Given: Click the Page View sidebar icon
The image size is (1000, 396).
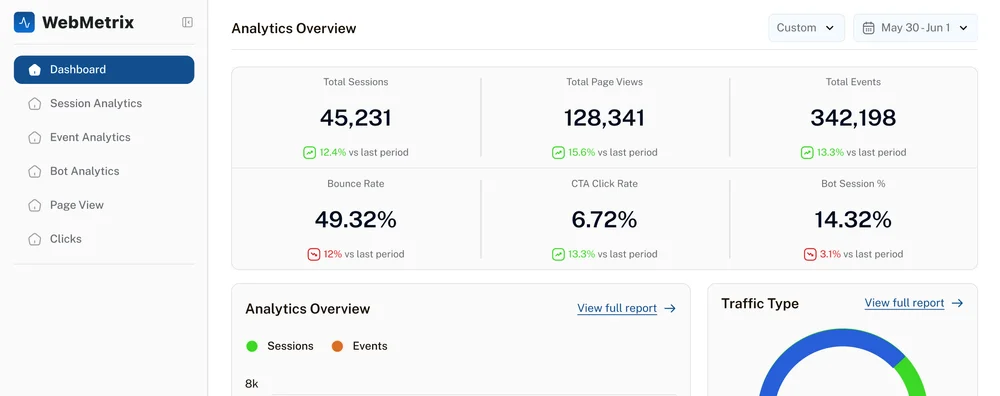Looking at the screenshot, I should pyautogui.click(x=34, y=205).
